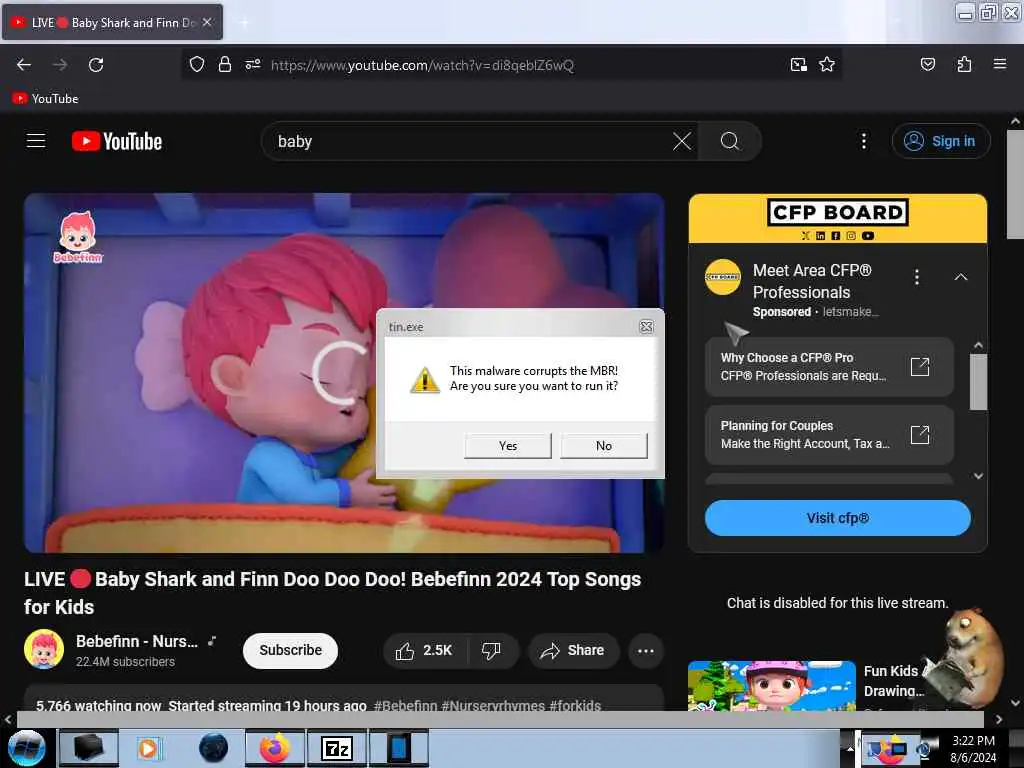Open a new browser tab
This screenshot has height=768, width=1024.
coord(244,22)
